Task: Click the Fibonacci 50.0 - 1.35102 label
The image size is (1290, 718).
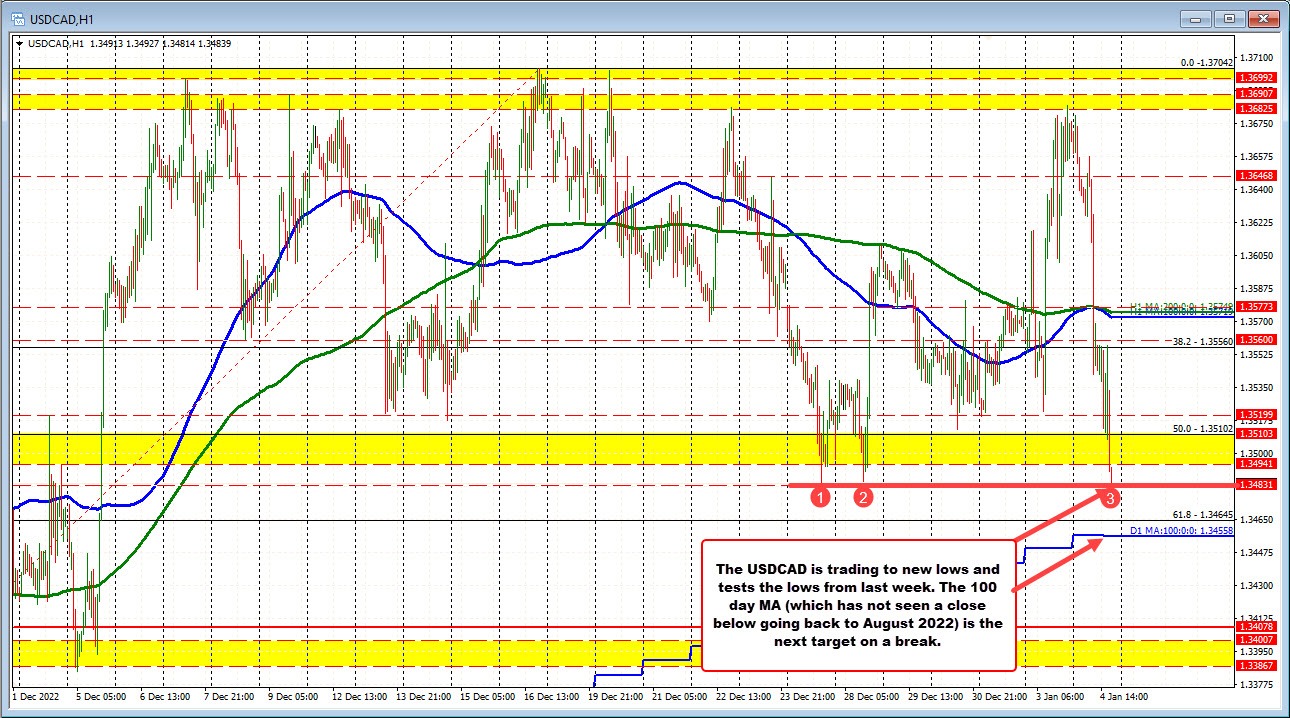Action: tap(1204, 428)
